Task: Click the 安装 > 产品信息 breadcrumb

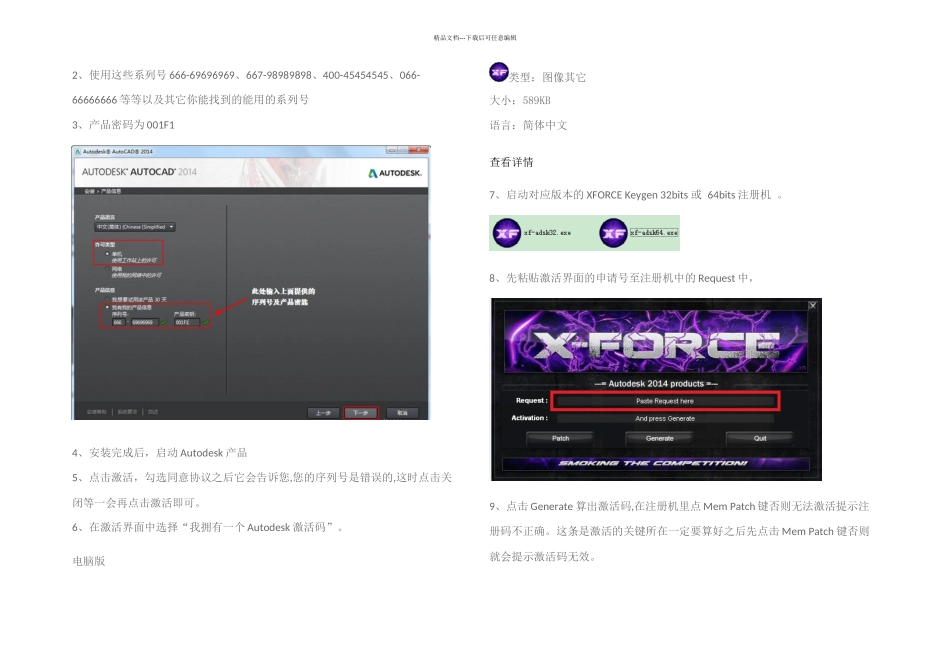Action: [x=103, y=191]
